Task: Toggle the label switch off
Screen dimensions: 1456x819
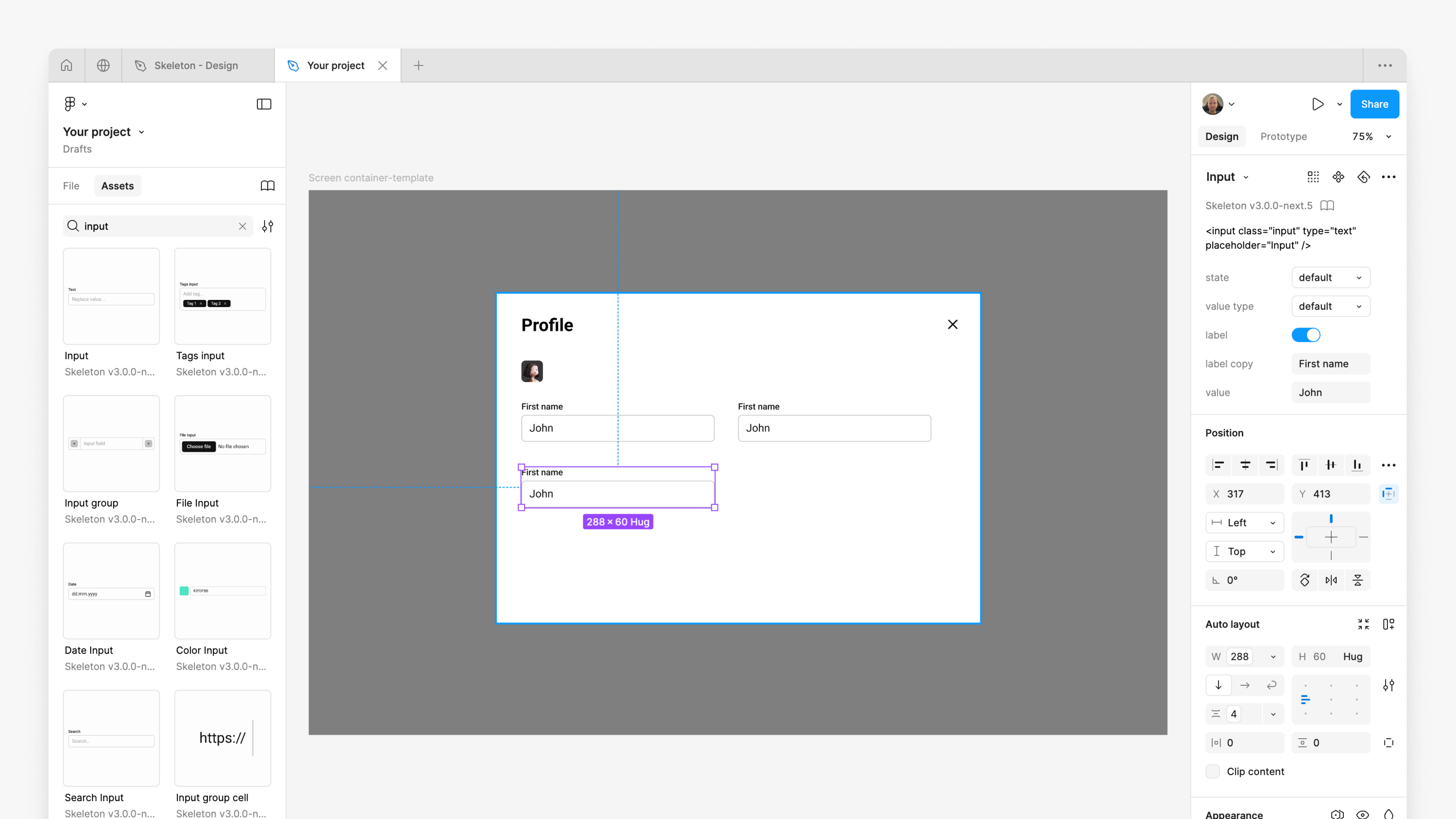Action: pos(1305,335)
